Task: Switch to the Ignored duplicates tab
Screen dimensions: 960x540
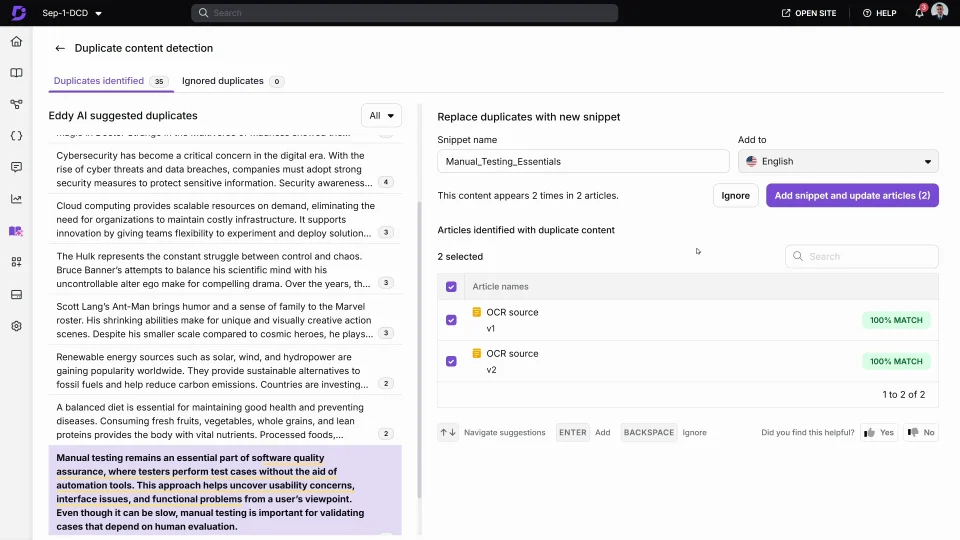Action: coord(222,81)
